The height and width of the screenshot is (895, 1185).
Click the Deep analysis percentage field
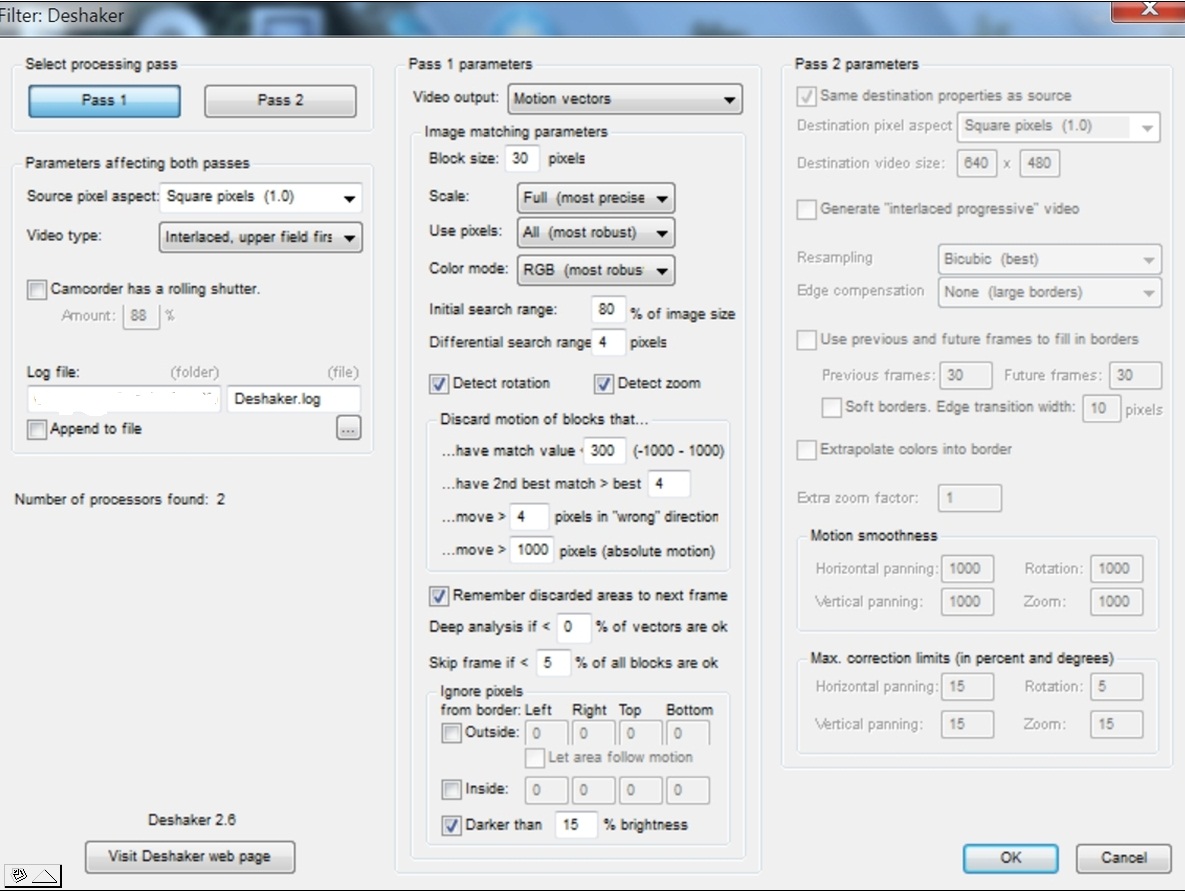(x=573, y=627)
